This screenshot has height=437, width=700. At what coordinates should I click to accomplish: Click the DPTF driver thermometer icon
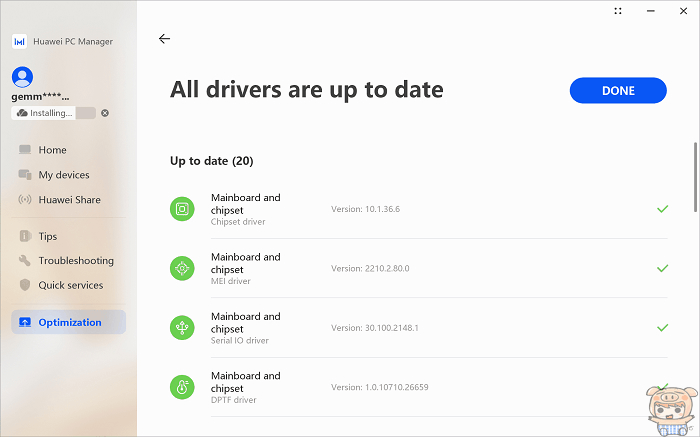tap(183, 387)
